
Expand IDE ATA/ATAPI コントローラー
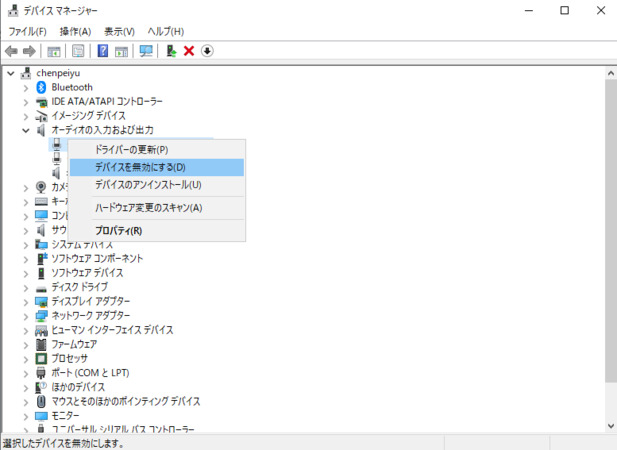click(x=26, y=102)
